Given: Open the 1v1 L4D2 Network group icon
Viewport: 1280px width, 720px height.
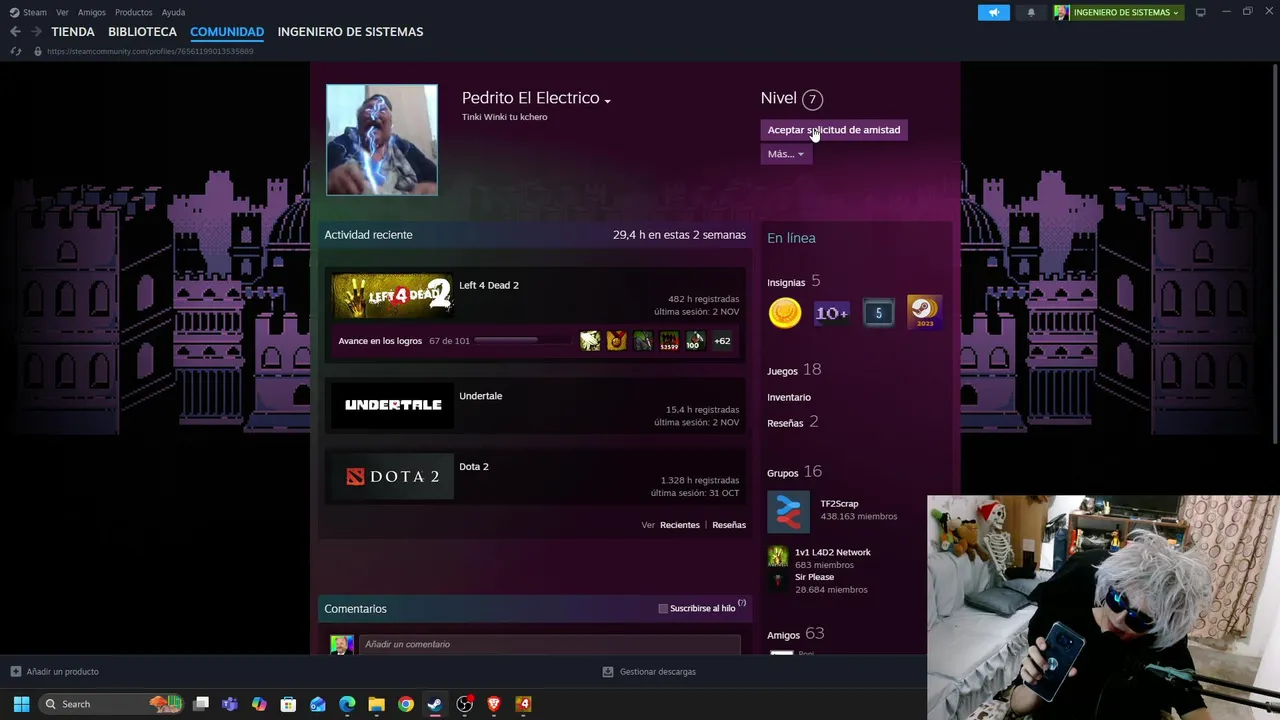Looking at the screenshot, I should point(777,557).
